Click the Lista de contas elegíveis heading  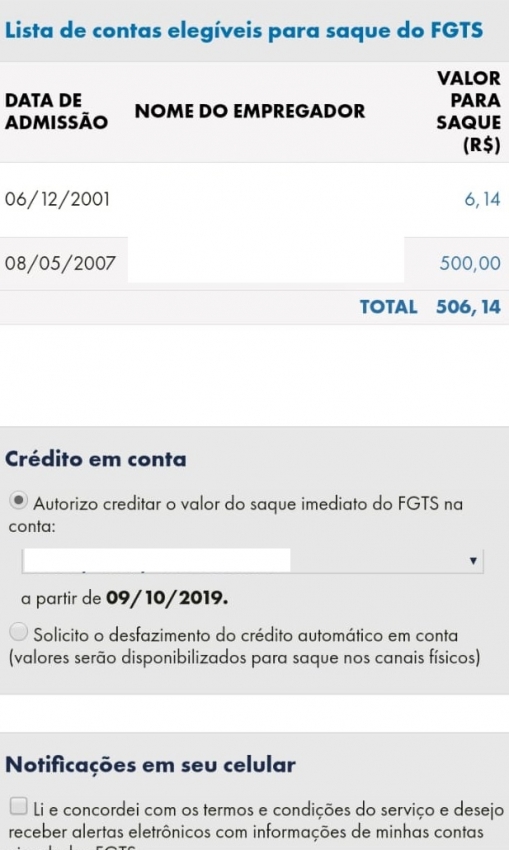coord(243,30)
